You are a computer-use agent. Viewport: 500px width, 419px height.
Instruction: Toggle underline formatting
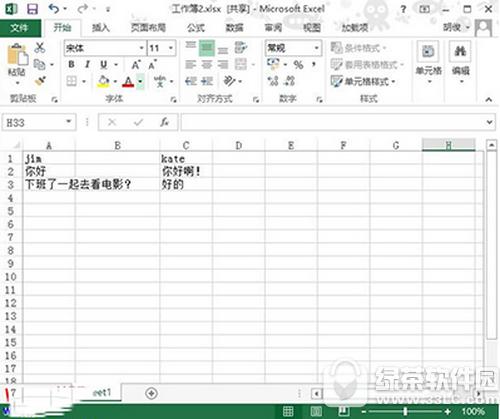(104, 64)
